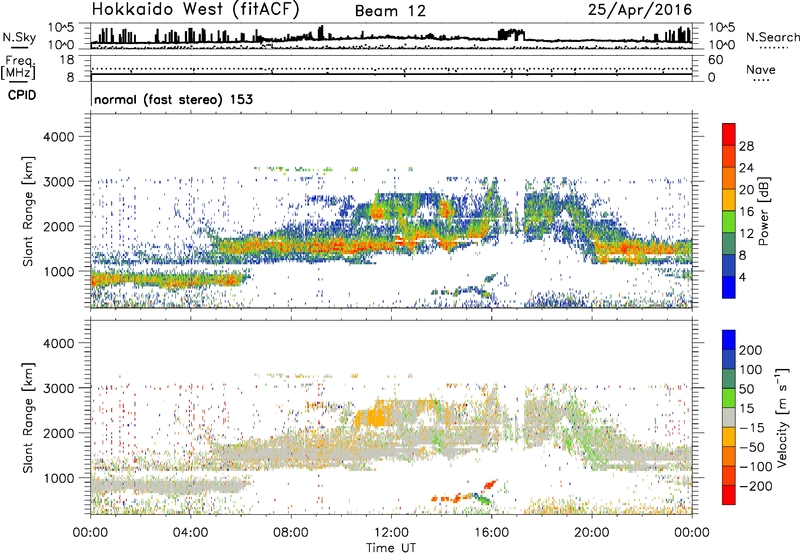Click the '3000' tick of the velocity plot
Screen dimensions: 800x554
coord(59,388)
